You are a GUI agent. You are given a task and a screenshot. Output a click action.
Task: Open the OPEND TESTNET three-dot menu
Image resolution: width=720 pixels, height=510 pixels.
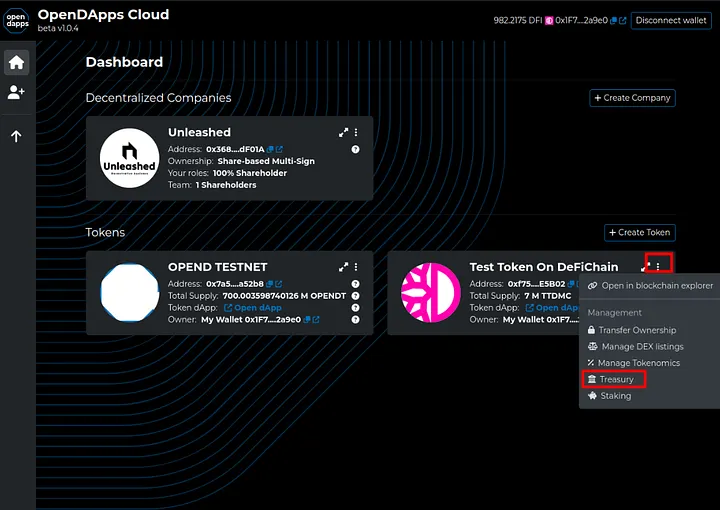(356, 267)
